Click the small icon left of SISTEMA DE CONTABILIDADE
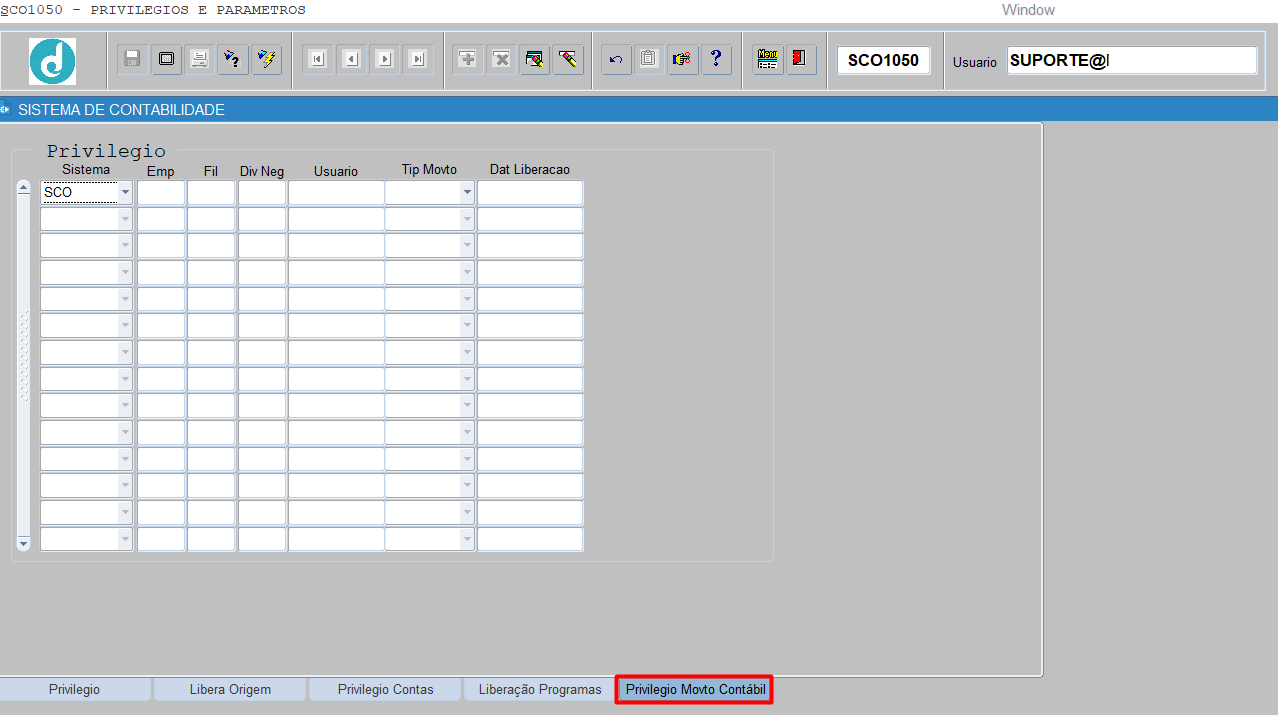 pyautogui.click(x=5, y=109)
